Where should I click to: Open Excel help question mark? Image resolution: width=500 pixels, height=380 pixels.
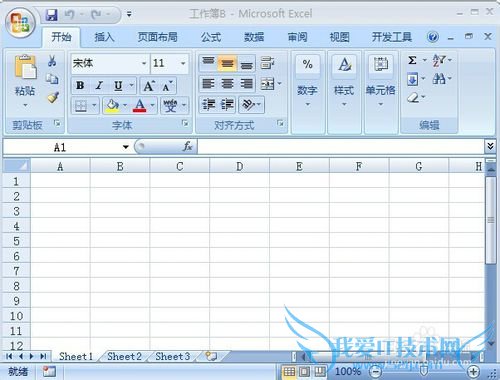pyautogui.click(x=433, y=37)
